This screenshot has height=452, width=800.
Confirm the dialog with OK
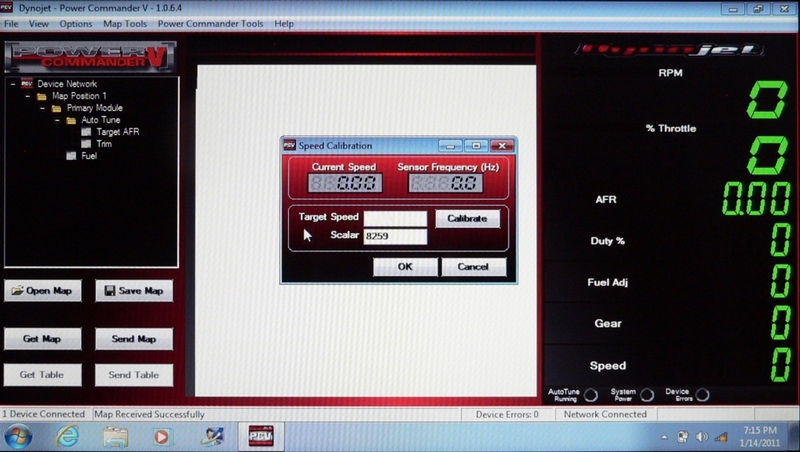pos(405,267)
